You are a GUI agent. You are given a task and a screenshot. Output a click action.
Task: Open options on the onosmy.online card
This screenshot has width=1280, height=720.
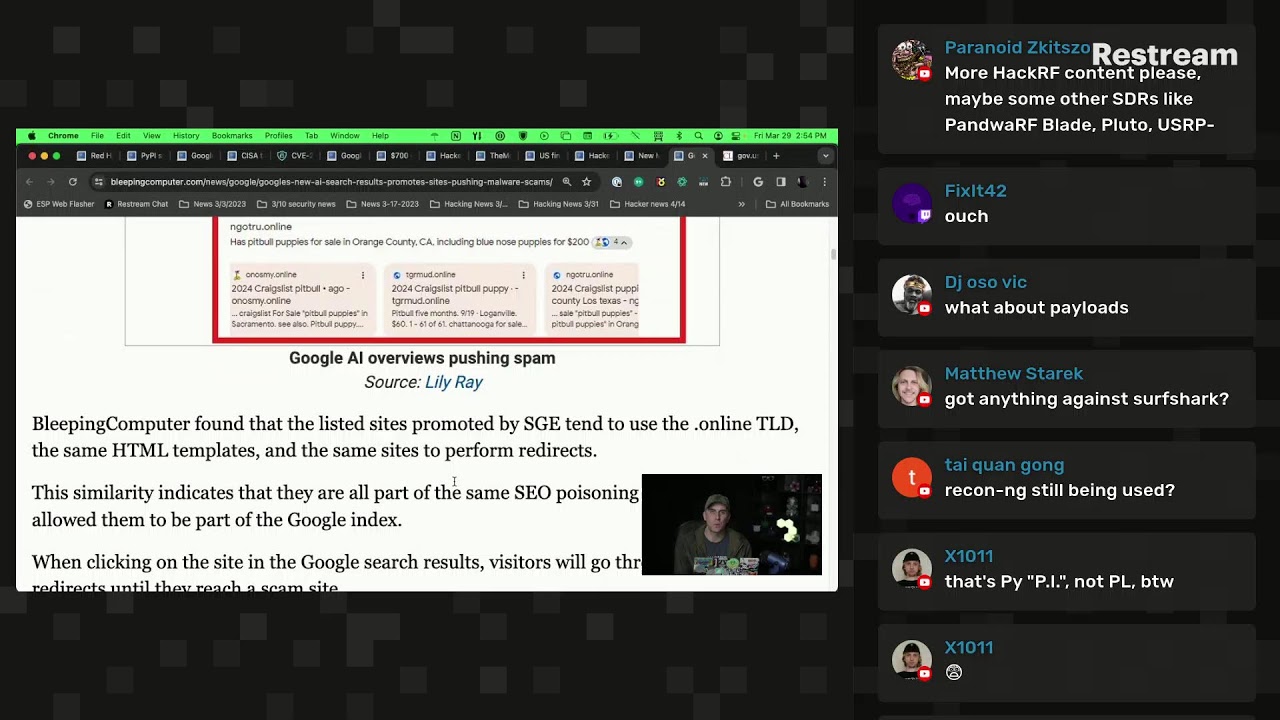click(x=363, y=275)
